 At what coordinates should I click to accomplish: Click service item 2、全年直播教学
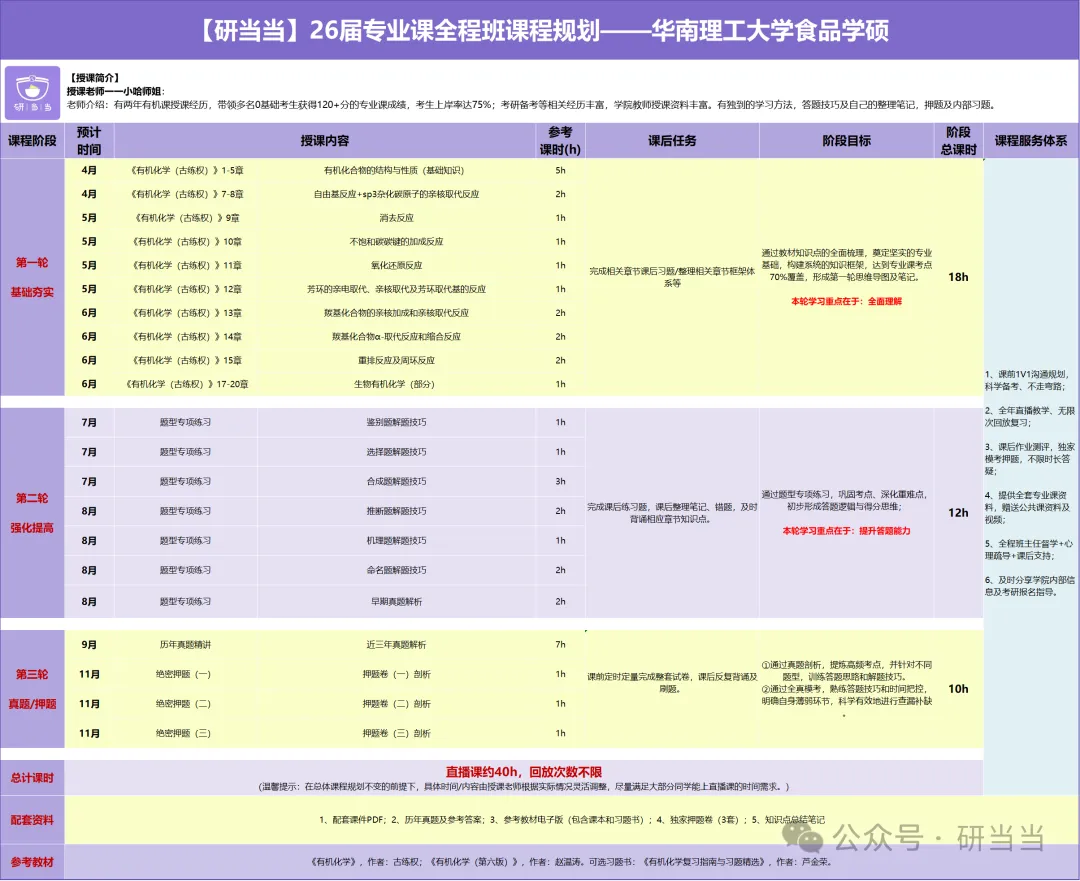(1030, 417)
